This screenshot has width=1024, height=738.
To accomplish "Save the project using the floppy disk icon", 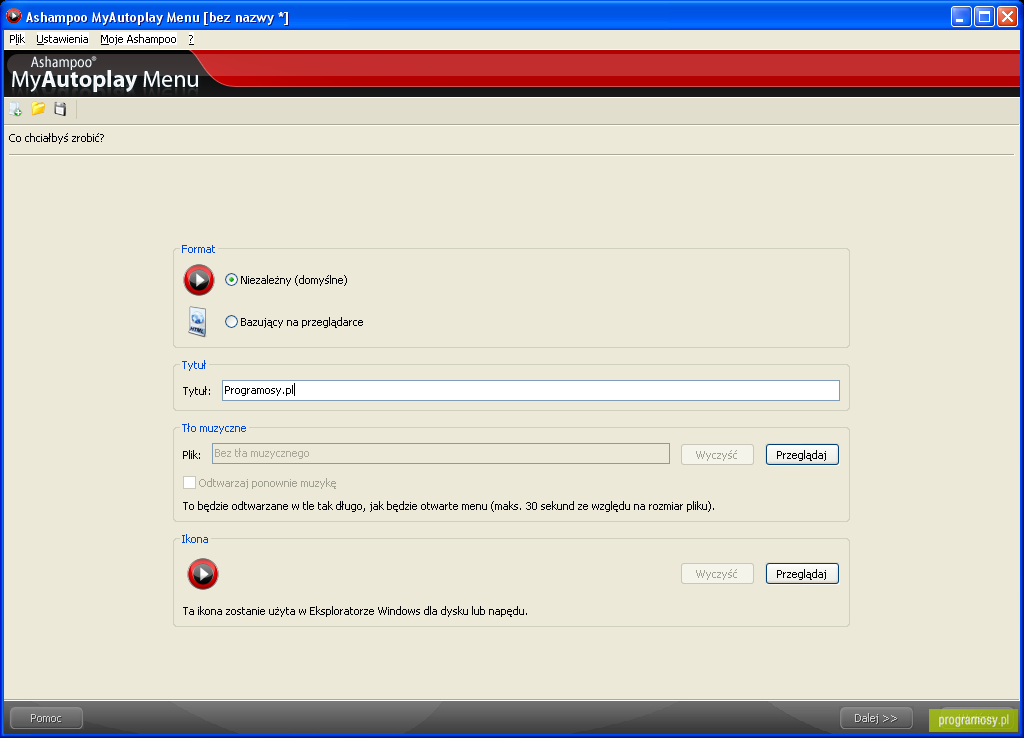I will (60, 108).
